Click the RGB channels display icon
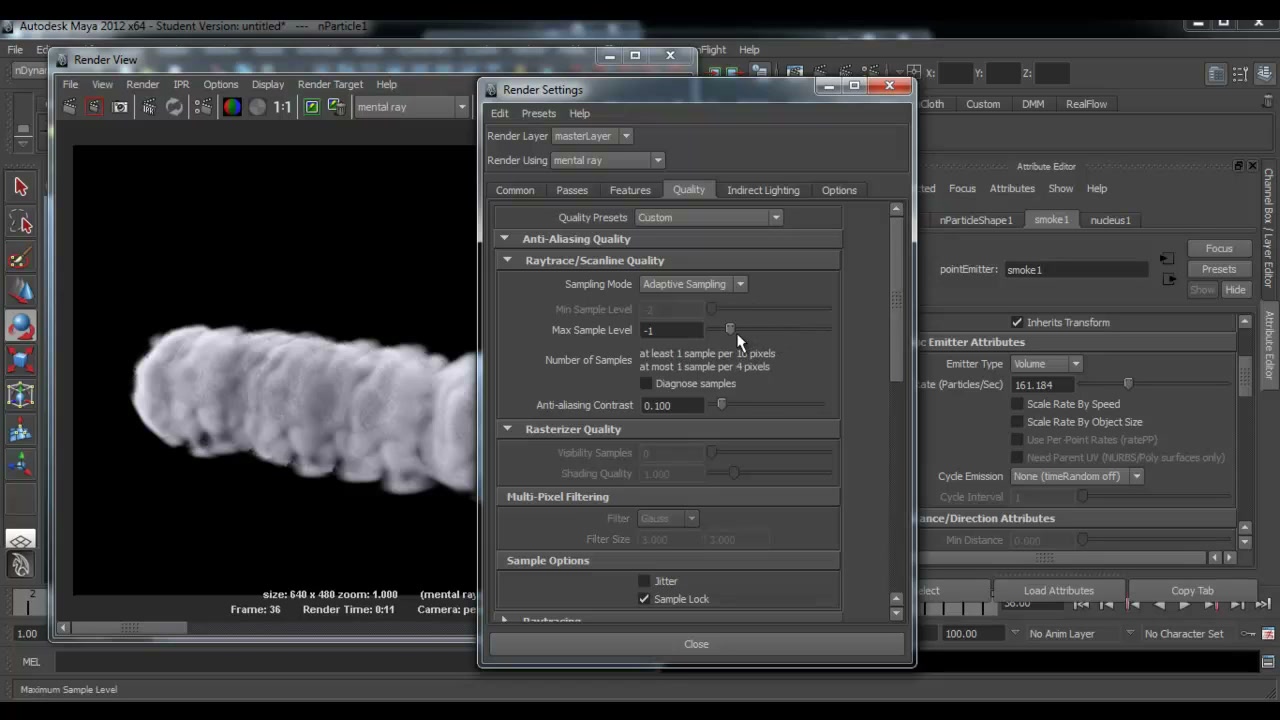 click(232, 107)
